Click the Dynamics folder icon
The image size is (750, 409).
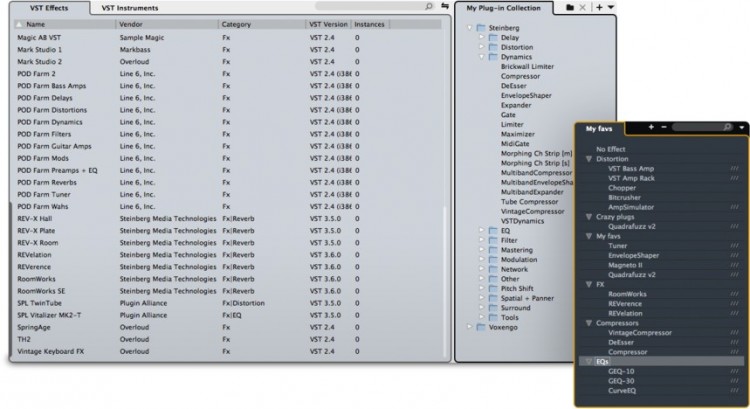pos(493,57)
